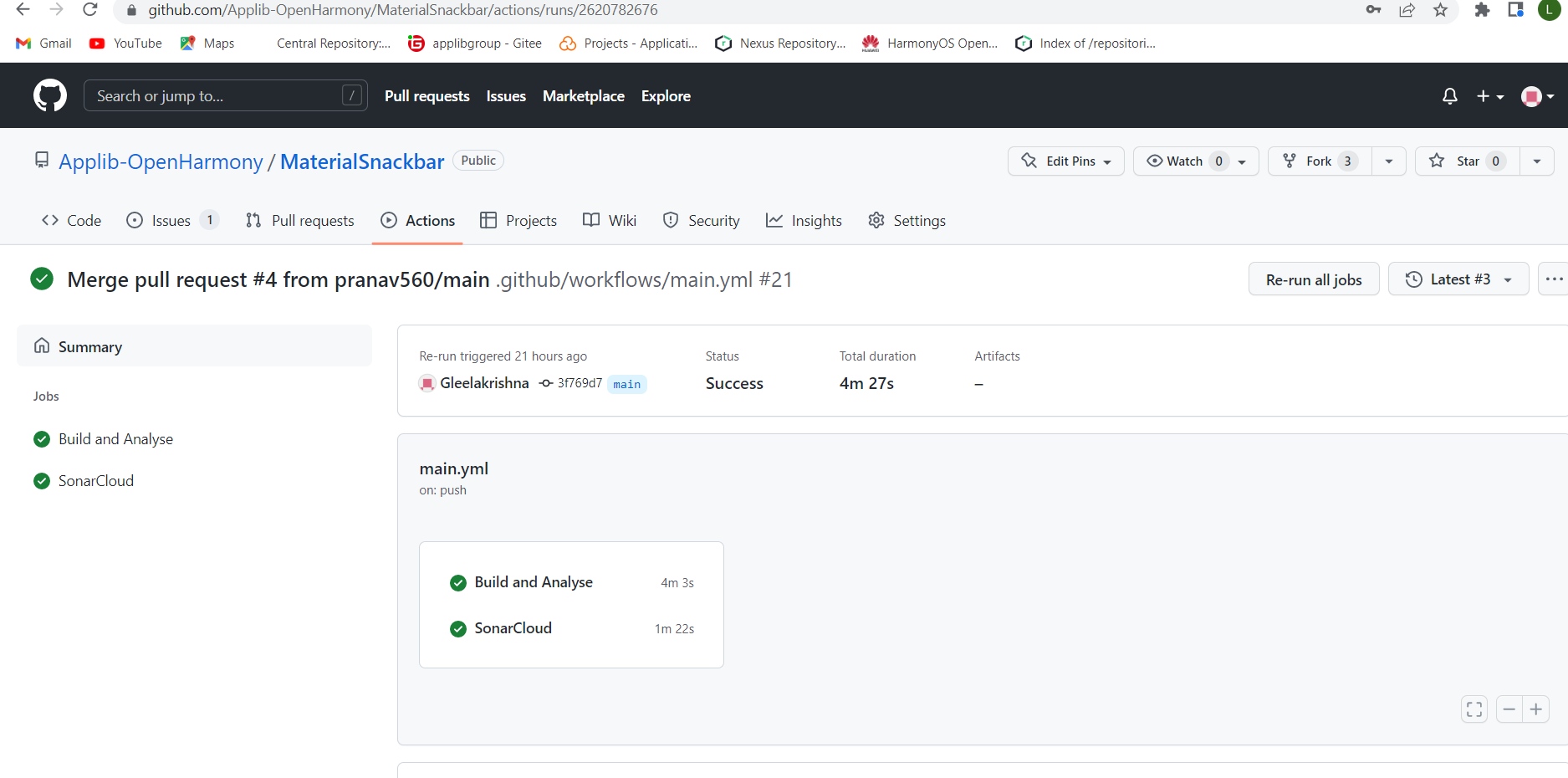Toggle fullscreen workflow graph icon
The image size is (1568, 778).
1474,709
